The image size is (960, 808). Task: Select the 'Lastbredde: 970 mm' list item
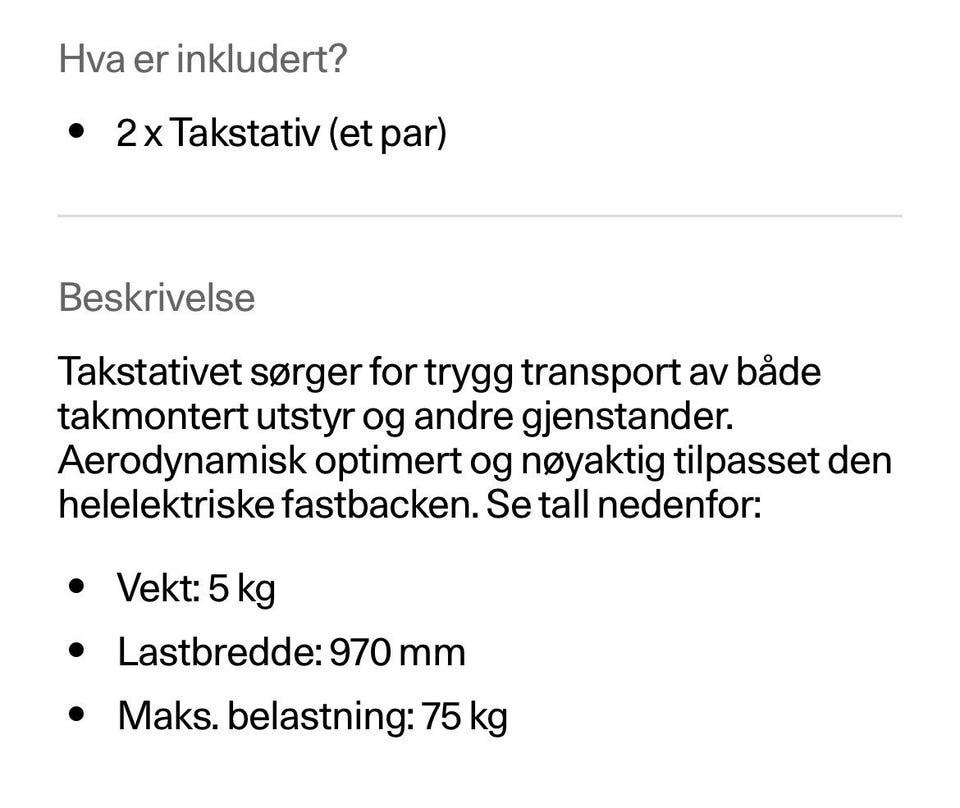[x=291, y=652]
